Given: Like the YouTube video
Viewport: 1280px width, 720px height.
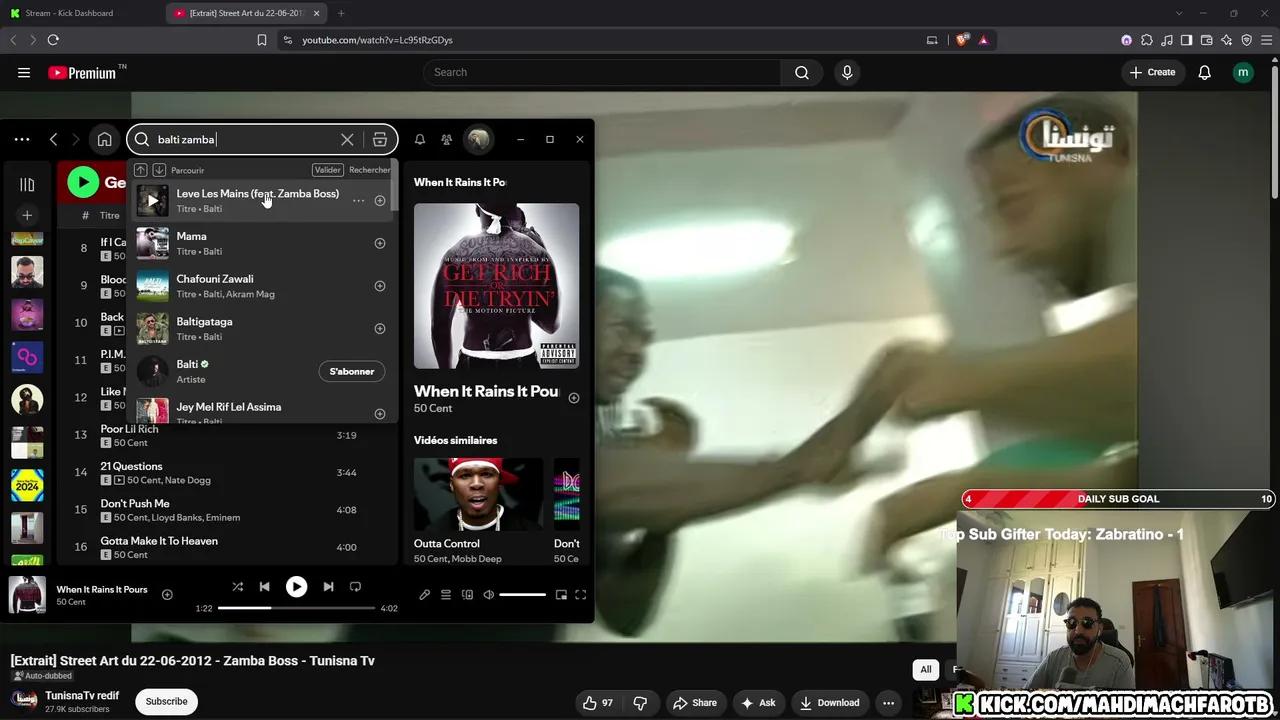Looking at the screenshot, I should [x=599, y=703].
